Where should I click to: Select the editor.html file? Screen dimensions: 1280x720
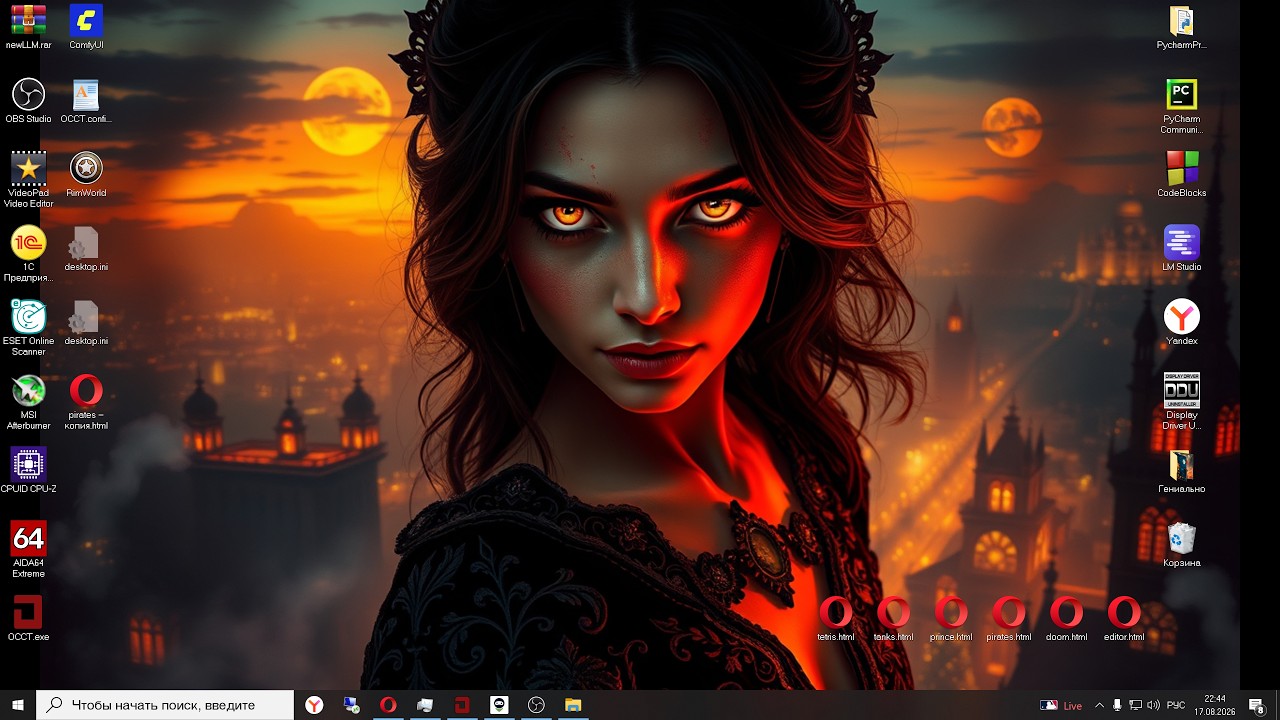pyautogui.click(x=1124, y=619)
